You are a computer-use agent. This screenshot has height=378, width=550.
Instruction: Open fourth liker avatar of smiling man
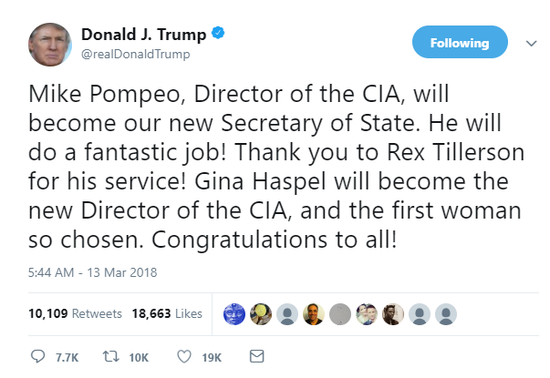tap(314, 314)
